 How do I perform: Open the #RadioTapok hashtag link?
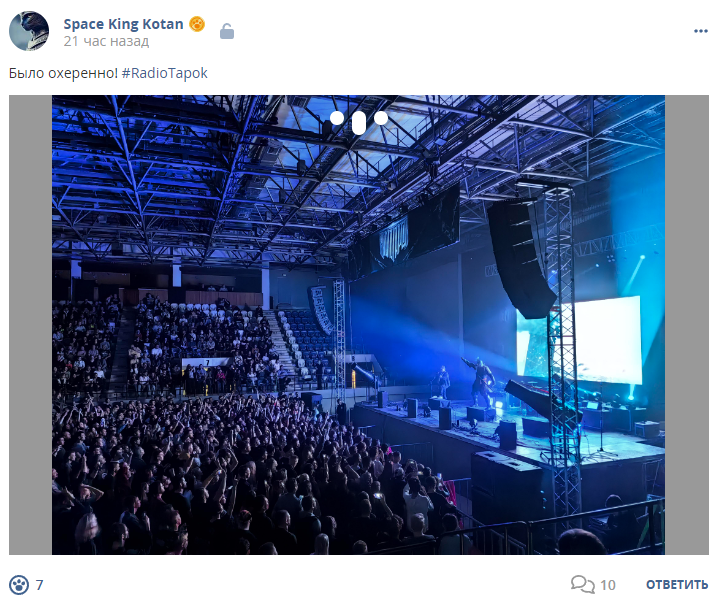click(x=164, y=73)
